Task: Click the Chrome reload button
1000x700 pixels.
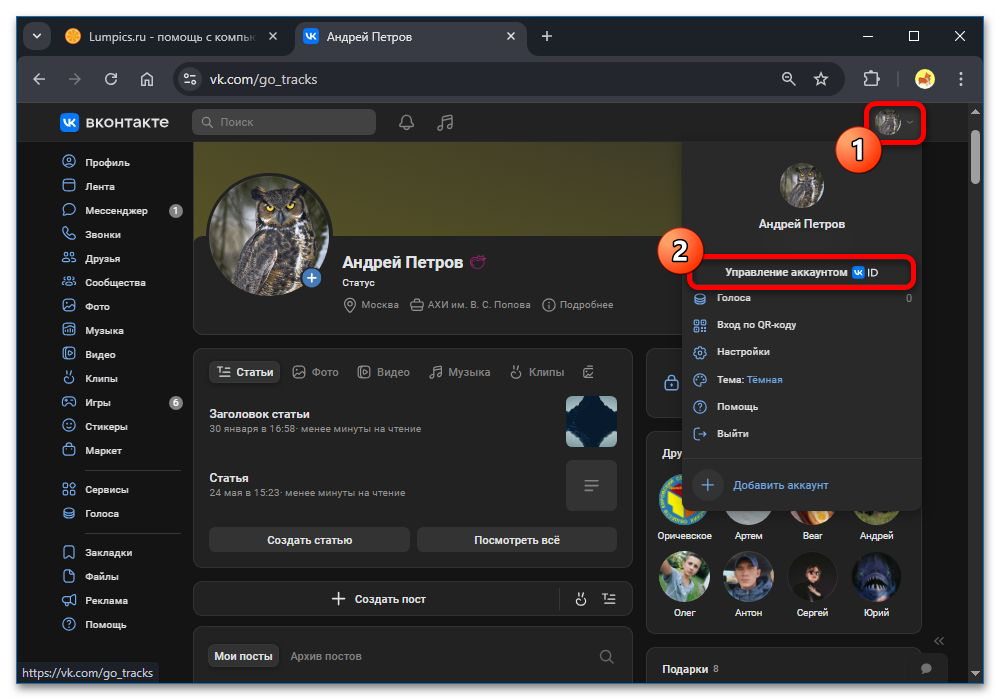Action: pyautogui.click(x=111, y=79)
